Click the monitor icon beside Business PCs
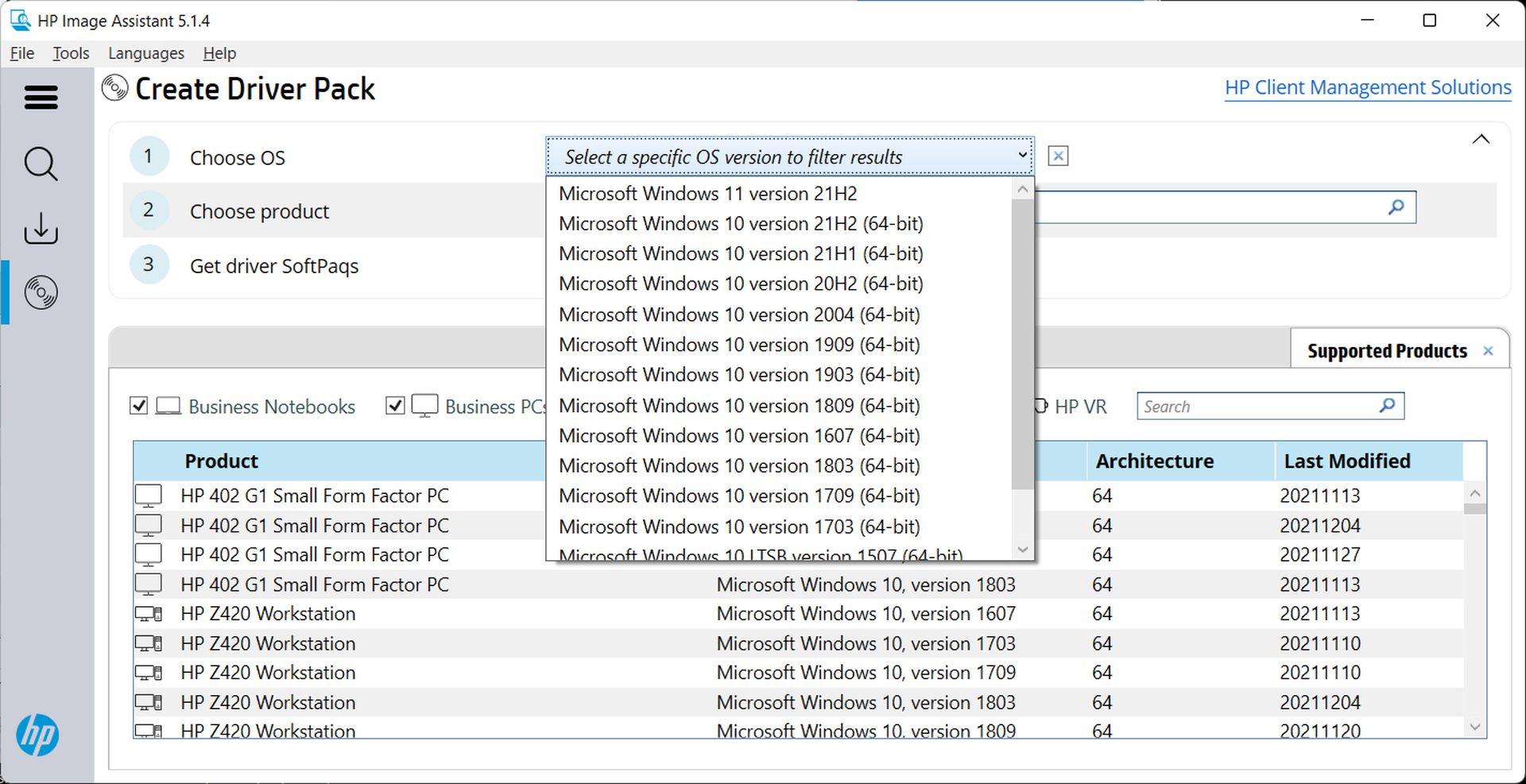The width and height of the screenshot is (1526, 784). coord(425,406)
